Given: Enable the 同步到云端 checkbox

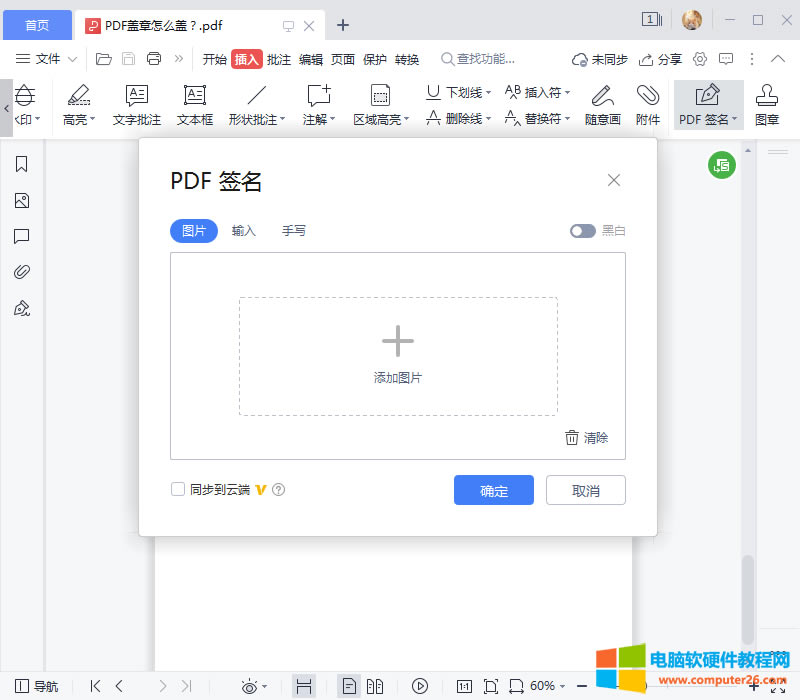Looking at the screenshot, I should 178,489.
